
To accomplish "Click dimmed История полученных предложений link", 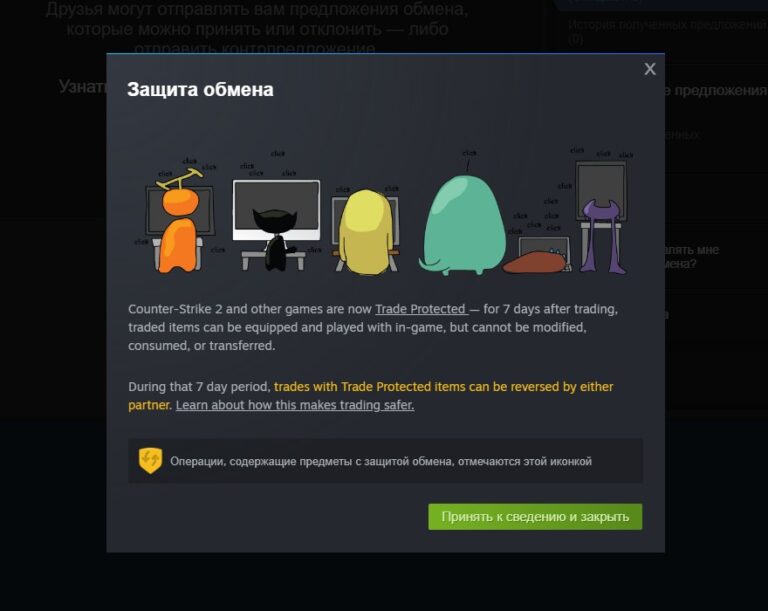I will pyautogui.click(x=667, y=31).
